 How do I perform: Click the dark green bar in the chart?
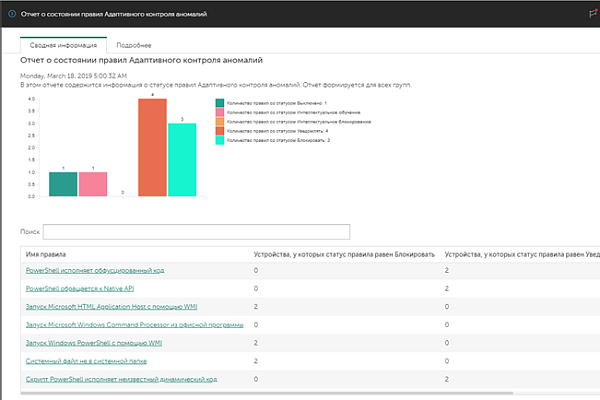point(63,184)
